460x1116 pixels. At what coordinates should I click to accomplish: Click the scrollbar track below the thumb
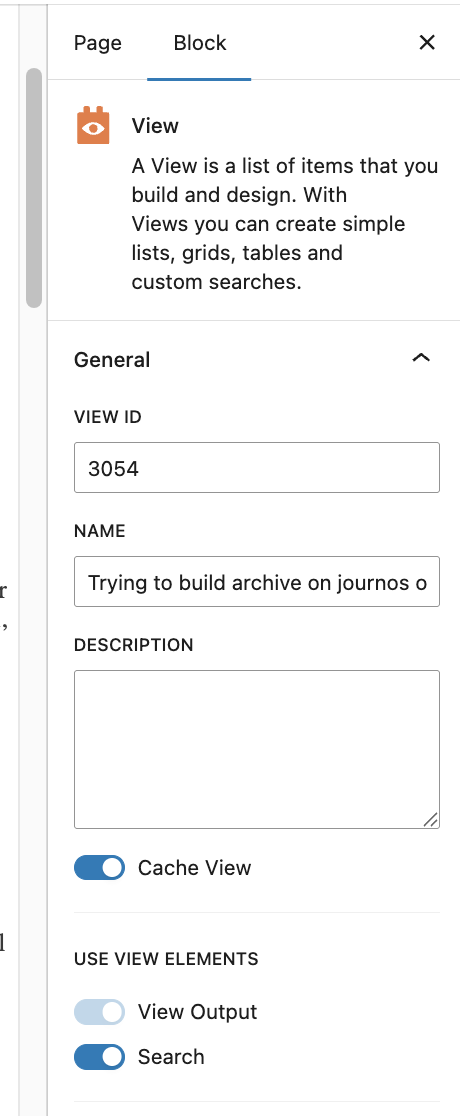coord(33,712)
